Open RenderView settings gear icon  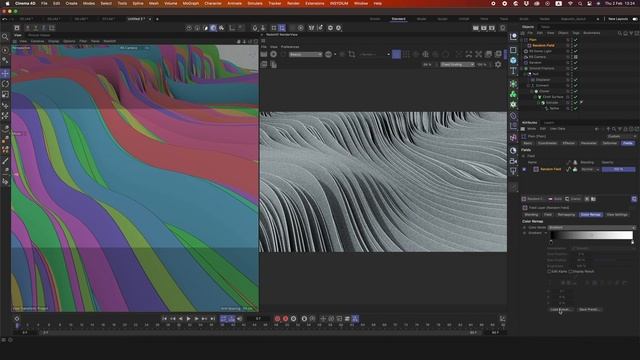click(x=498, y=64)
